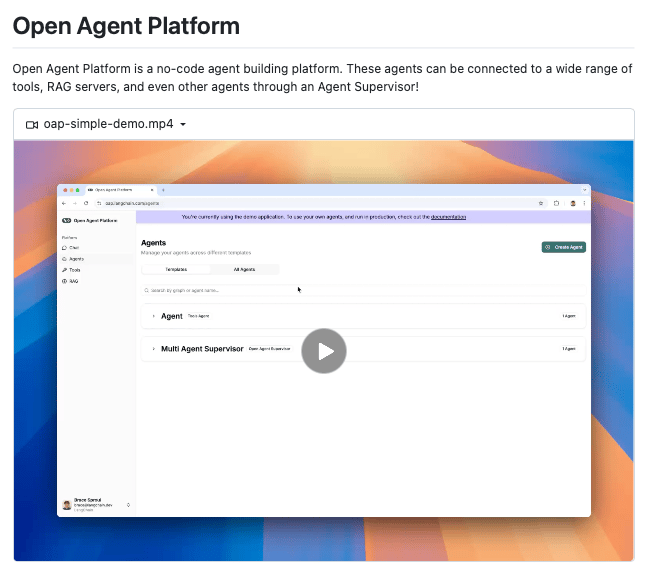Open the tab search chevron at window top

point(584,190)
